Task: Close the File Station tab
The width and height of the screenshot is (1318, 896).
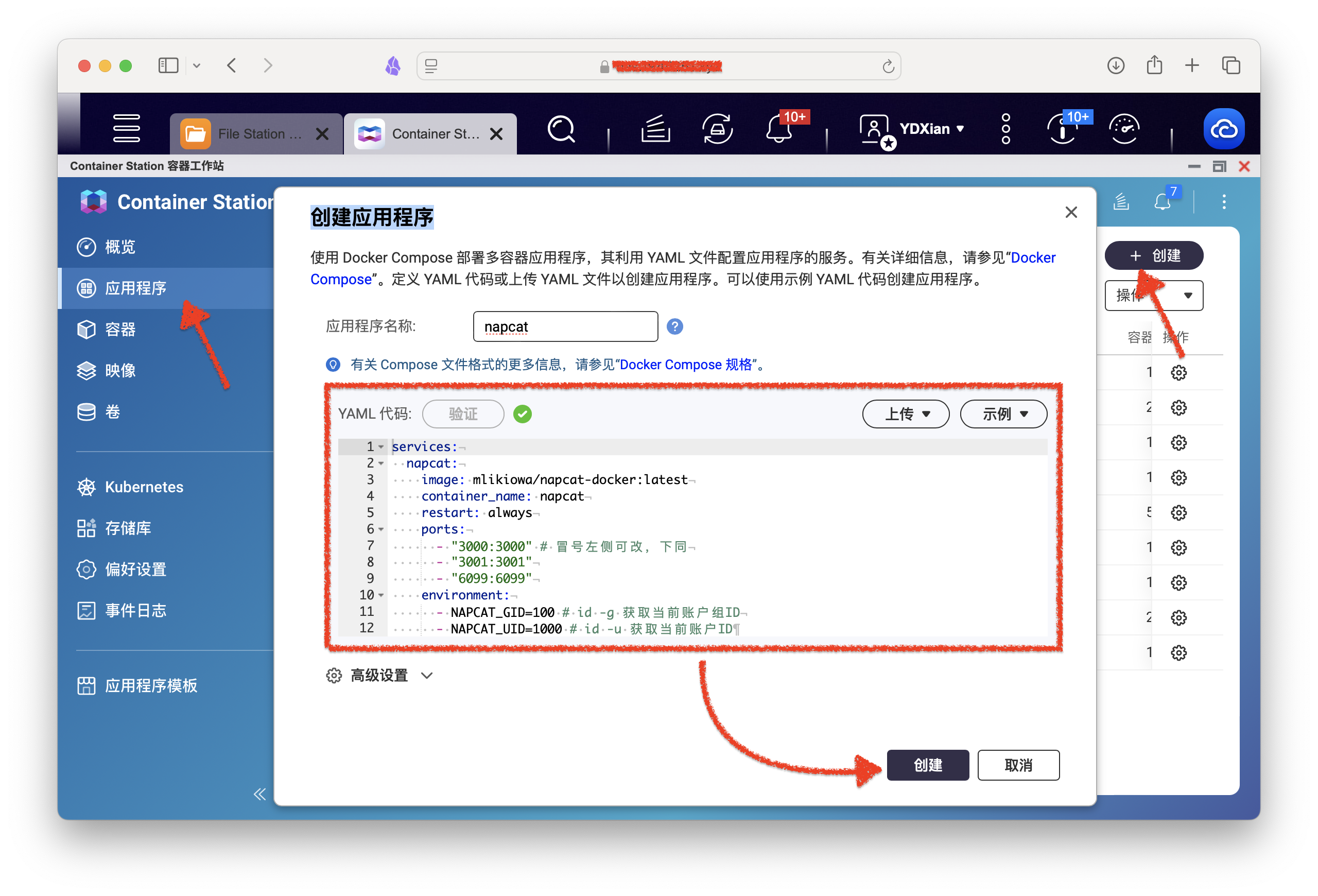Action: [322, 134]
